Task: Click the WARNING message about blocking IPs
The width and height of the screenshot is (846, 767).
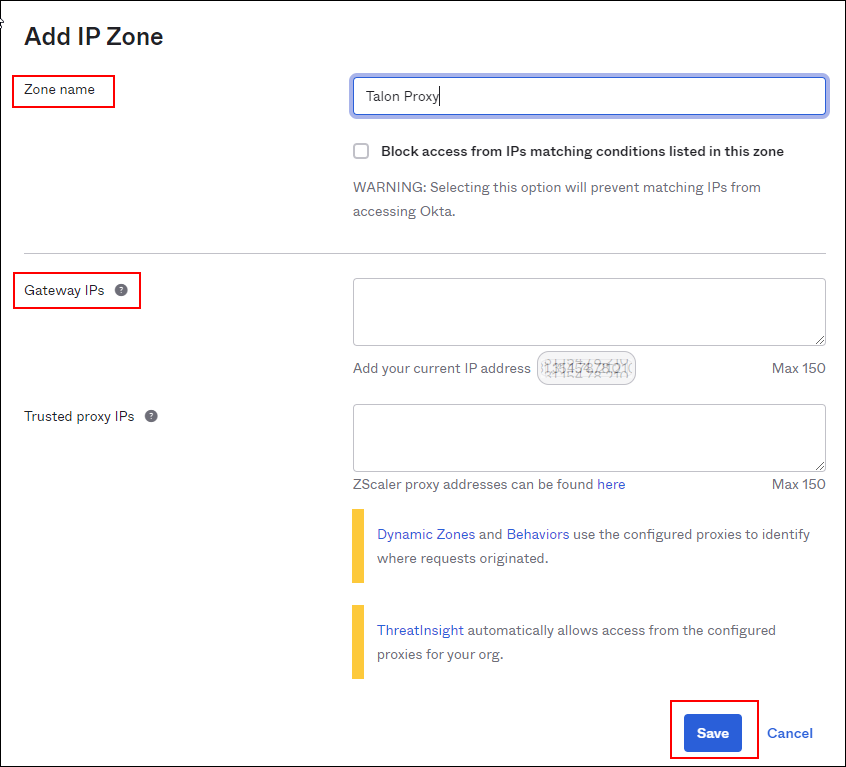Action: 557,199
